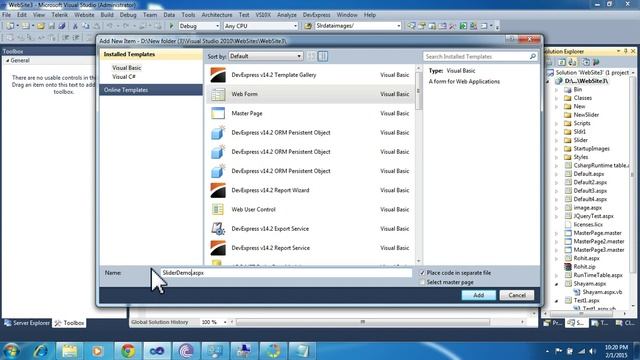Select Online Templates in left pane

151,90
